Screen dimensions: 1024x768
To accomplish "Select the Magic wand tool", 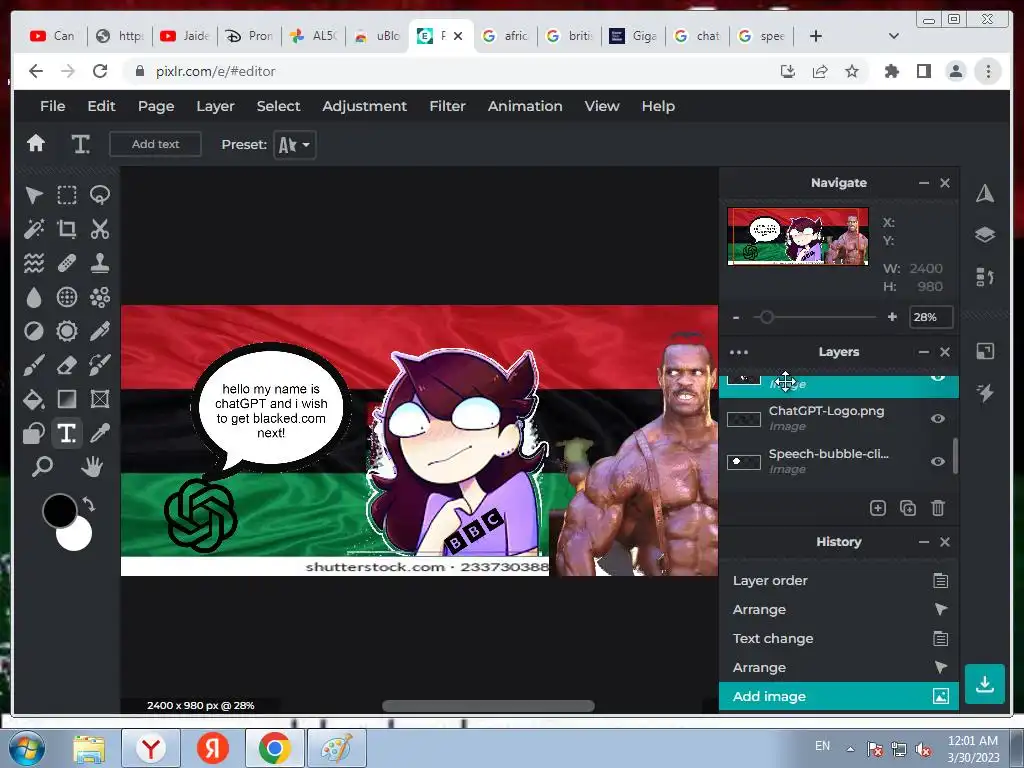I will 34,229.
